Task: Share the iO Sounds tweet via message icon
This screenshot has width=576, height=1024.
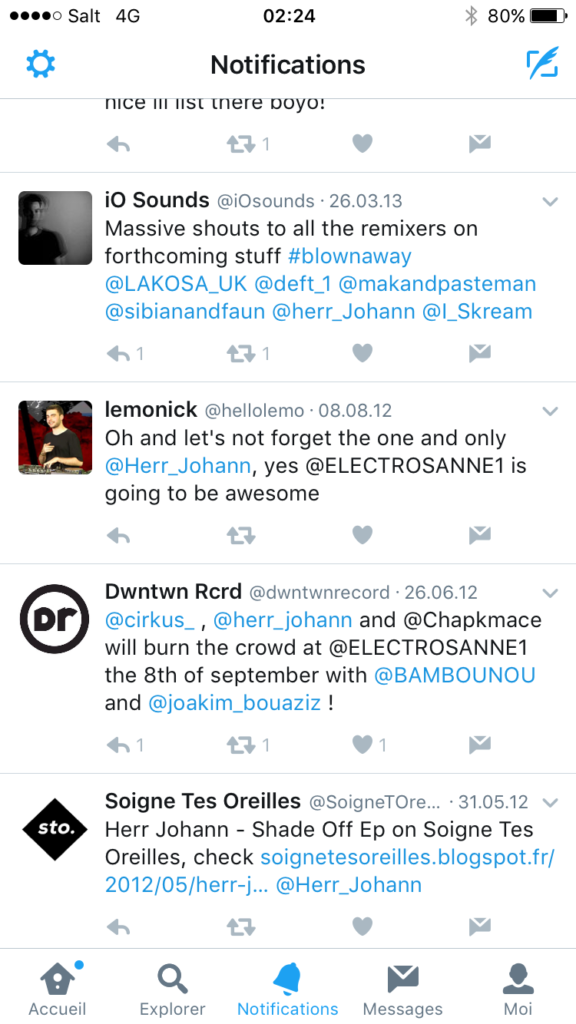Action: 480,353
